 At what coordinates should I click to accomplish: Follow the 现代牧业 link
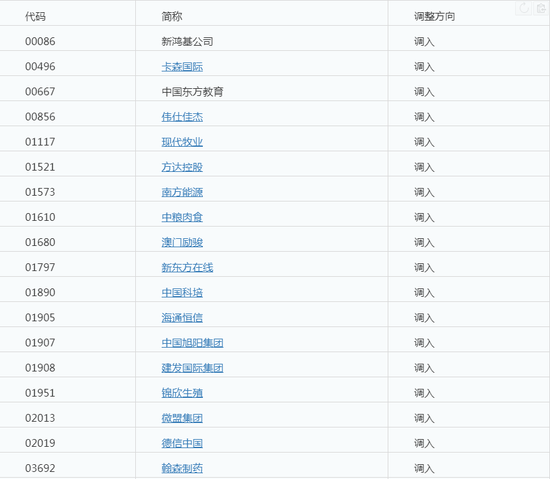(x=182, y=142)
